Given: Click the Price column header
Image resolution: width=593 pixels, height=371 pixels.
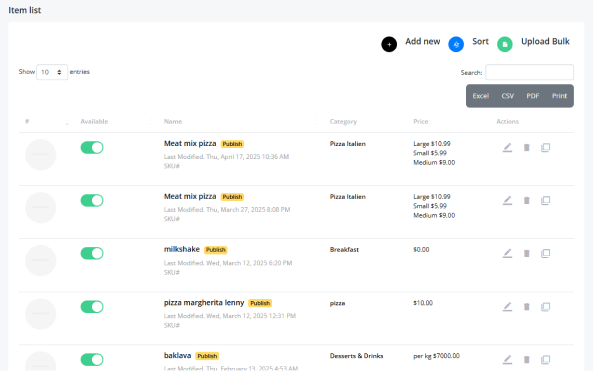Looking at the screenshot, I should pyautogui.click(x=421, y=121).
